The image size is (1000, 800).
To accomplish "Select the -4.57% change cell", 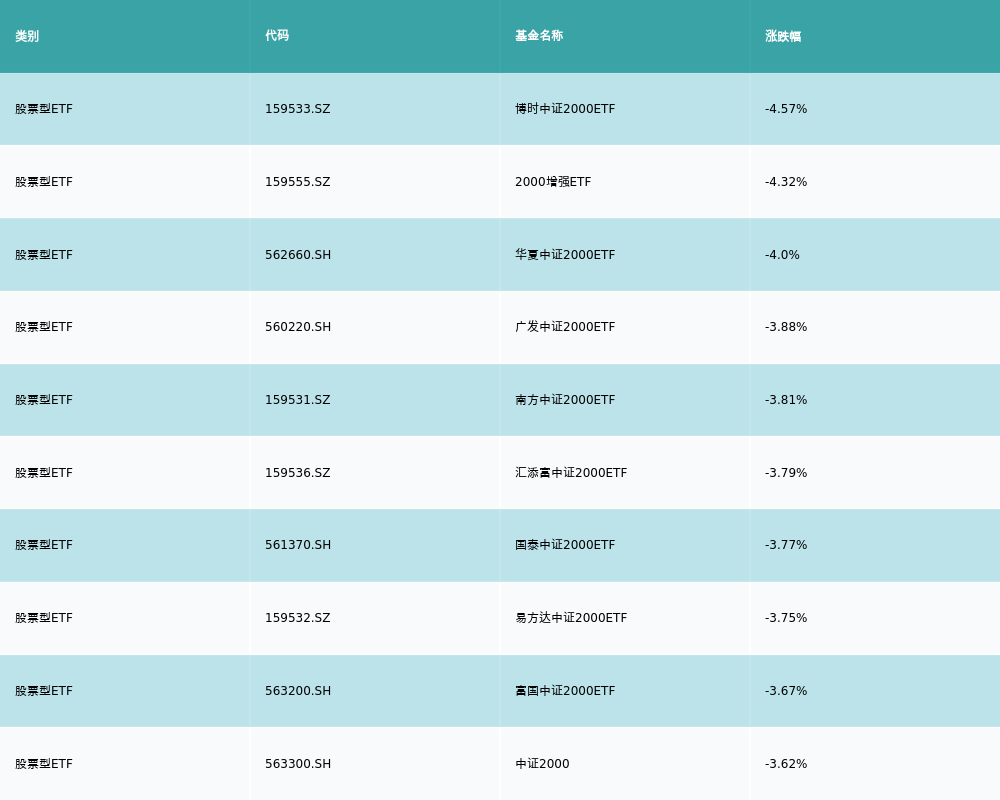I will 786,109.
